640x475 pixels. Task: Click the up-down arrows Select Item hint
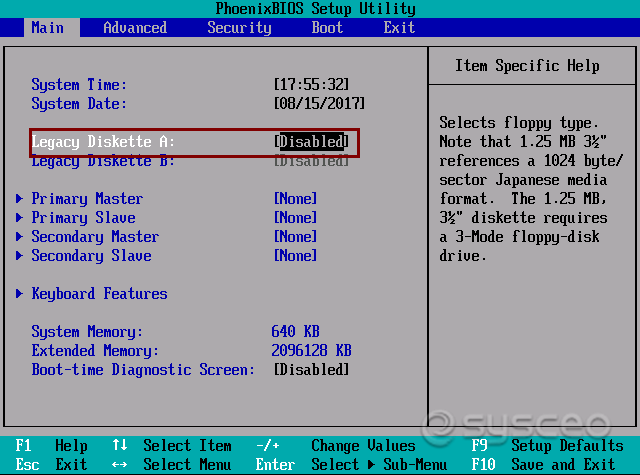[172, 446]
